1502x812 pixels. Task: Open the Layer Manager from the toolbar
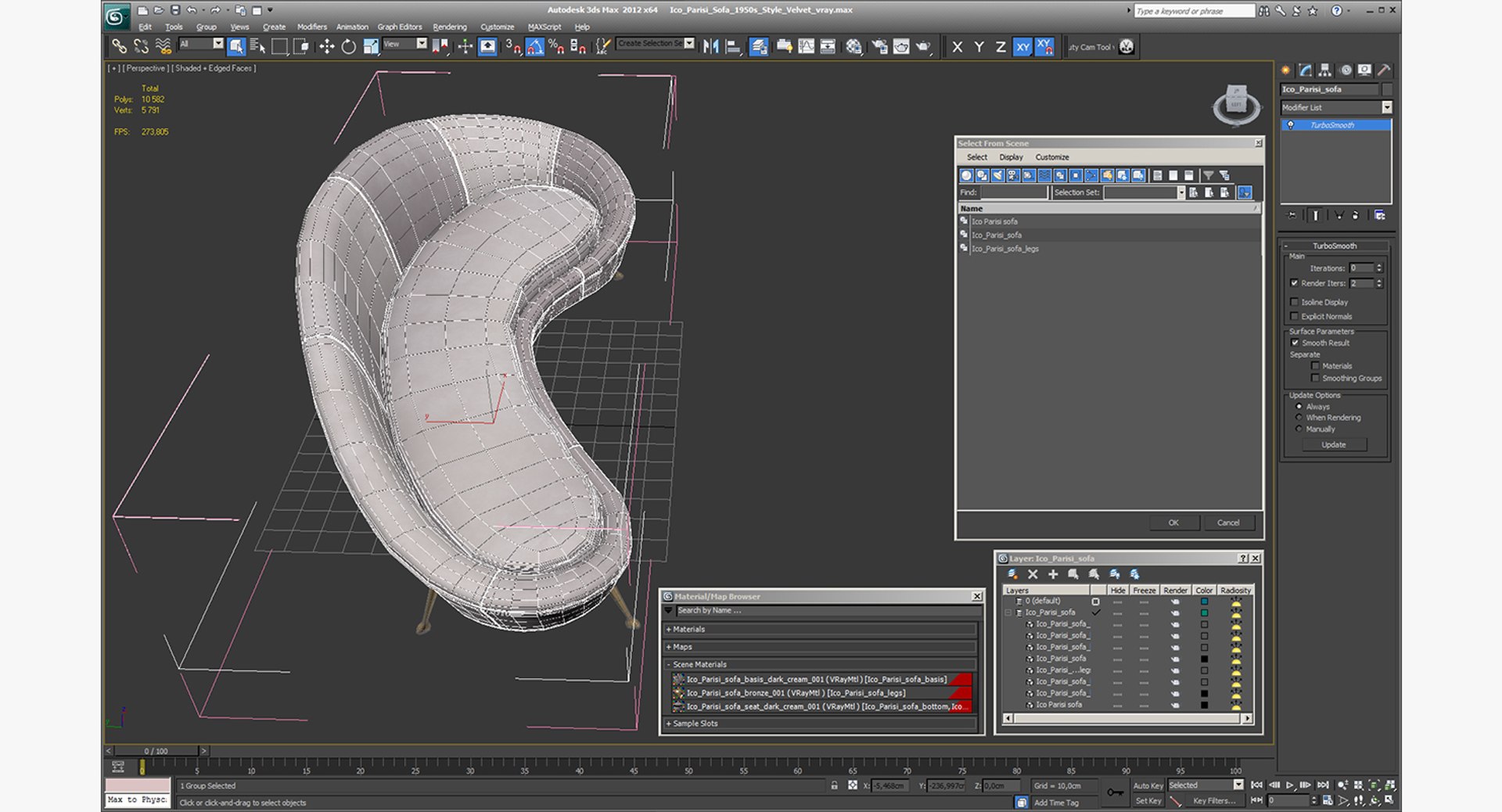click(758, 47)
